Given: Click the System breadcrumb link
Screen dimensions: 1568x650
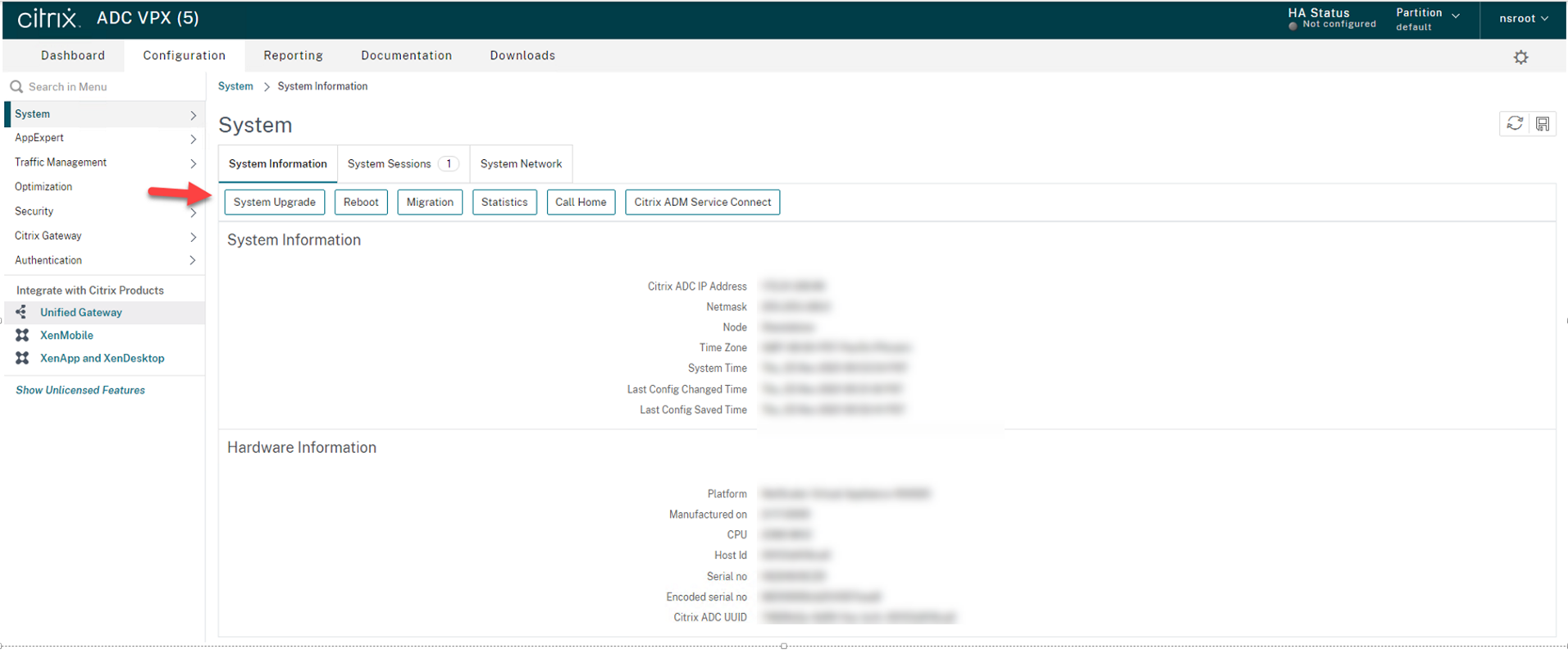Looking at the screenshot, I should [235, 86].
